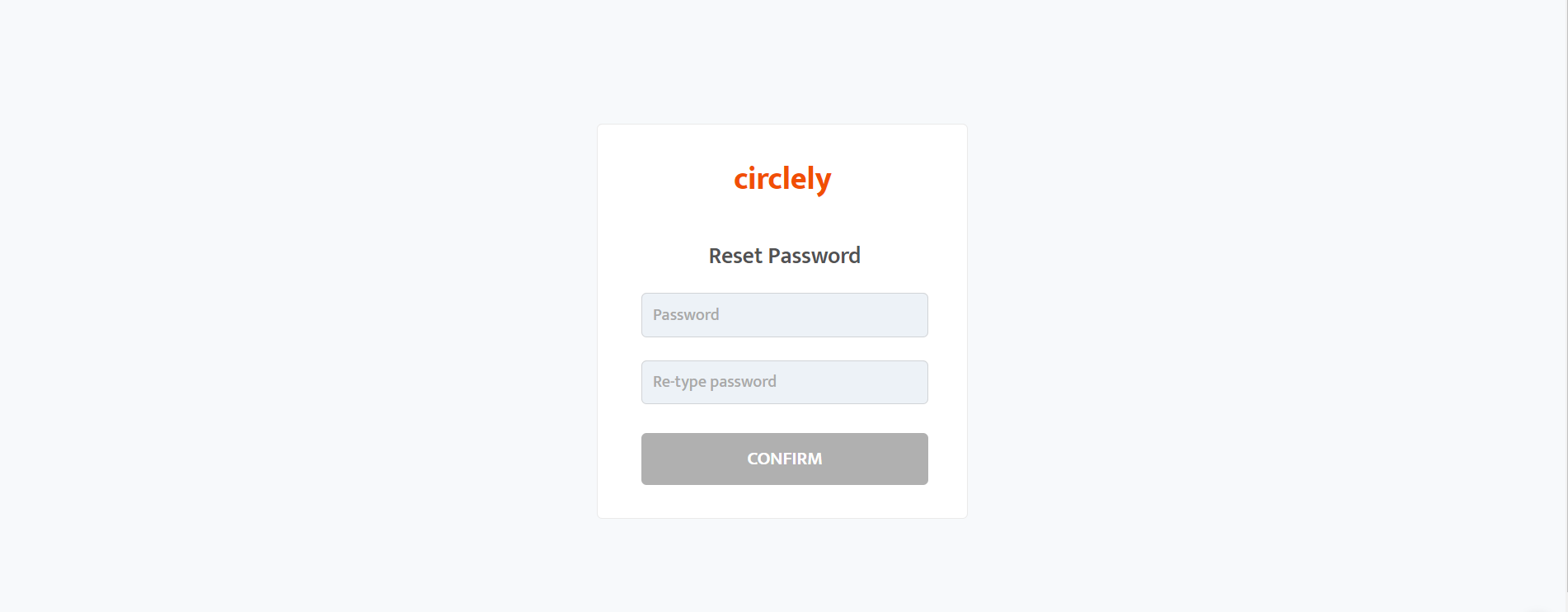Click the Reset Password heading
Image resolution: width=1568 pixels, height=612 pixels.
(x=784, y=256)
